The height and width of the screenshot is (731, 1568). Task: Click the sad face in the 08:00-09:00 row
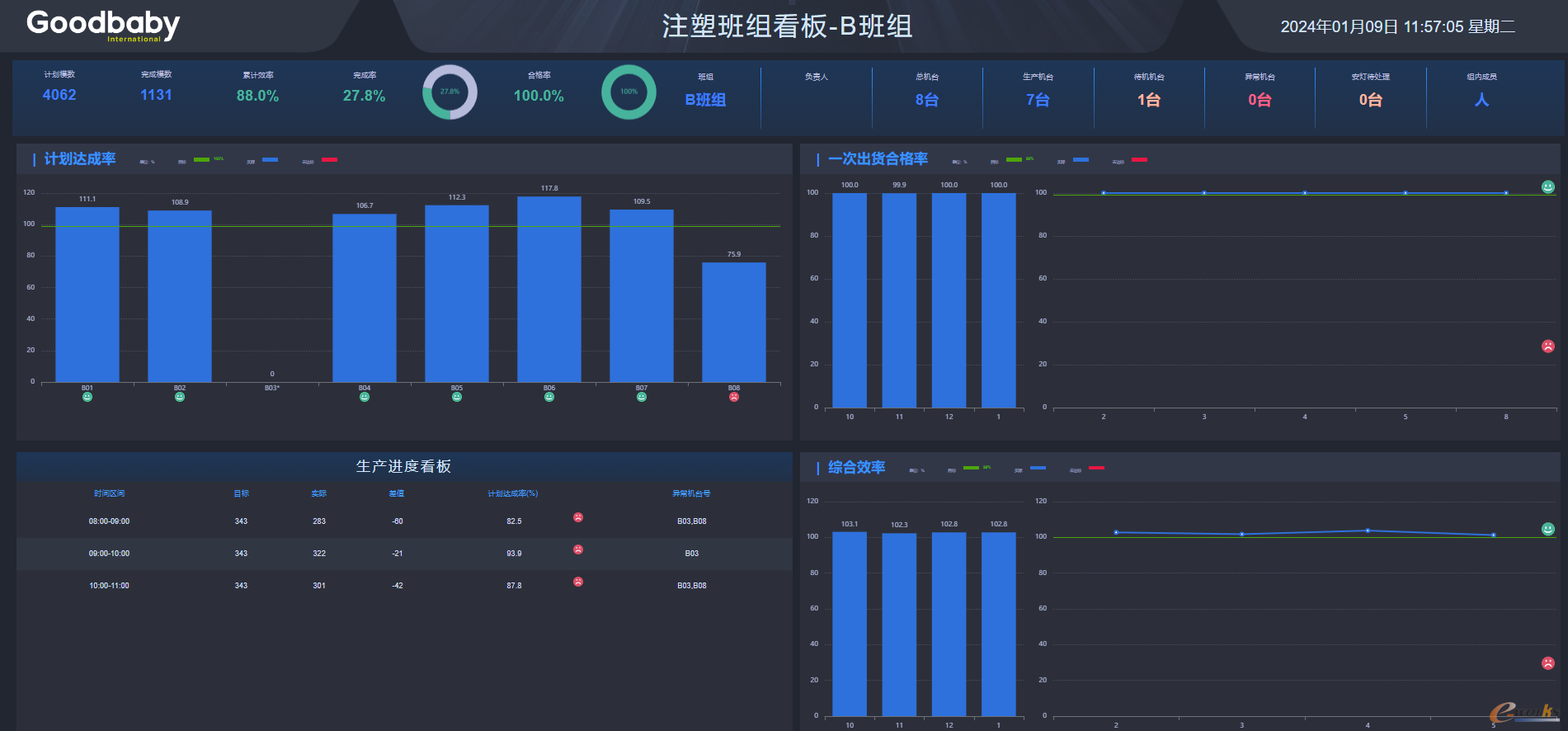point(578,517)
